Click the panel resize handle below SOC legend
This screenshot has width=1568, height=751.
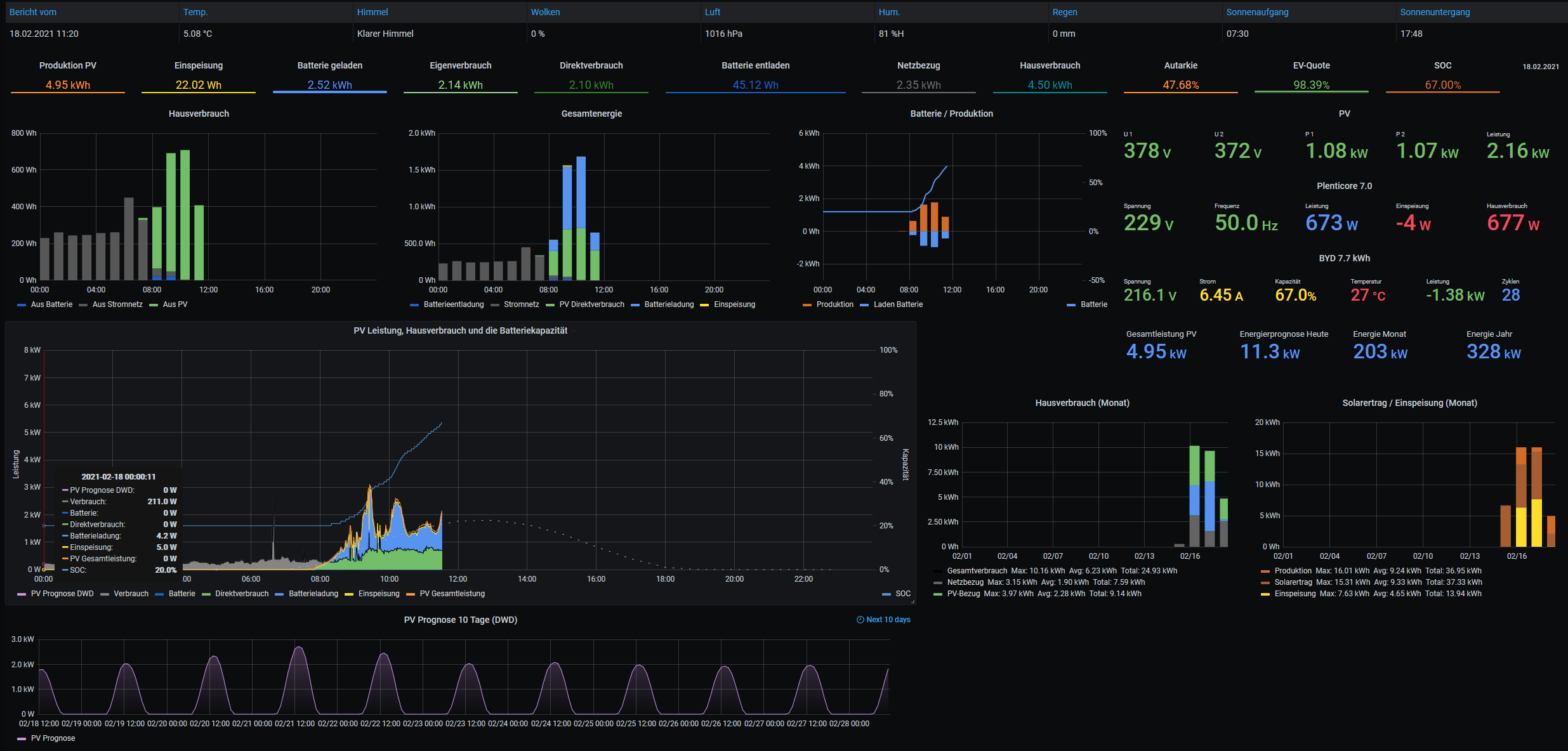point(912,601)
